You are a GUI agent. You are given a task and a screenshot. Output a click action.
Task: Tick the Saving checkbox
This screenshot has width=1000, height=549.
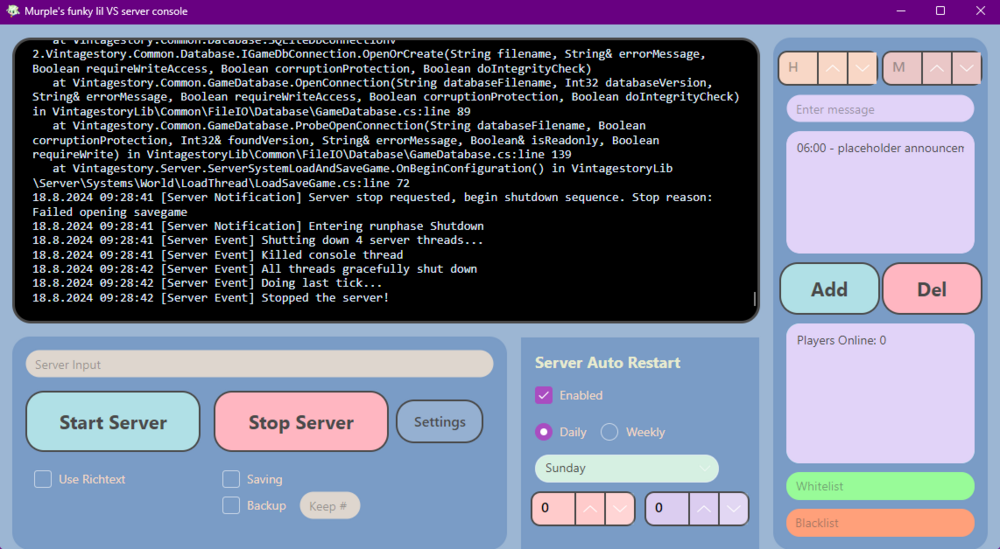coord(231,479)
